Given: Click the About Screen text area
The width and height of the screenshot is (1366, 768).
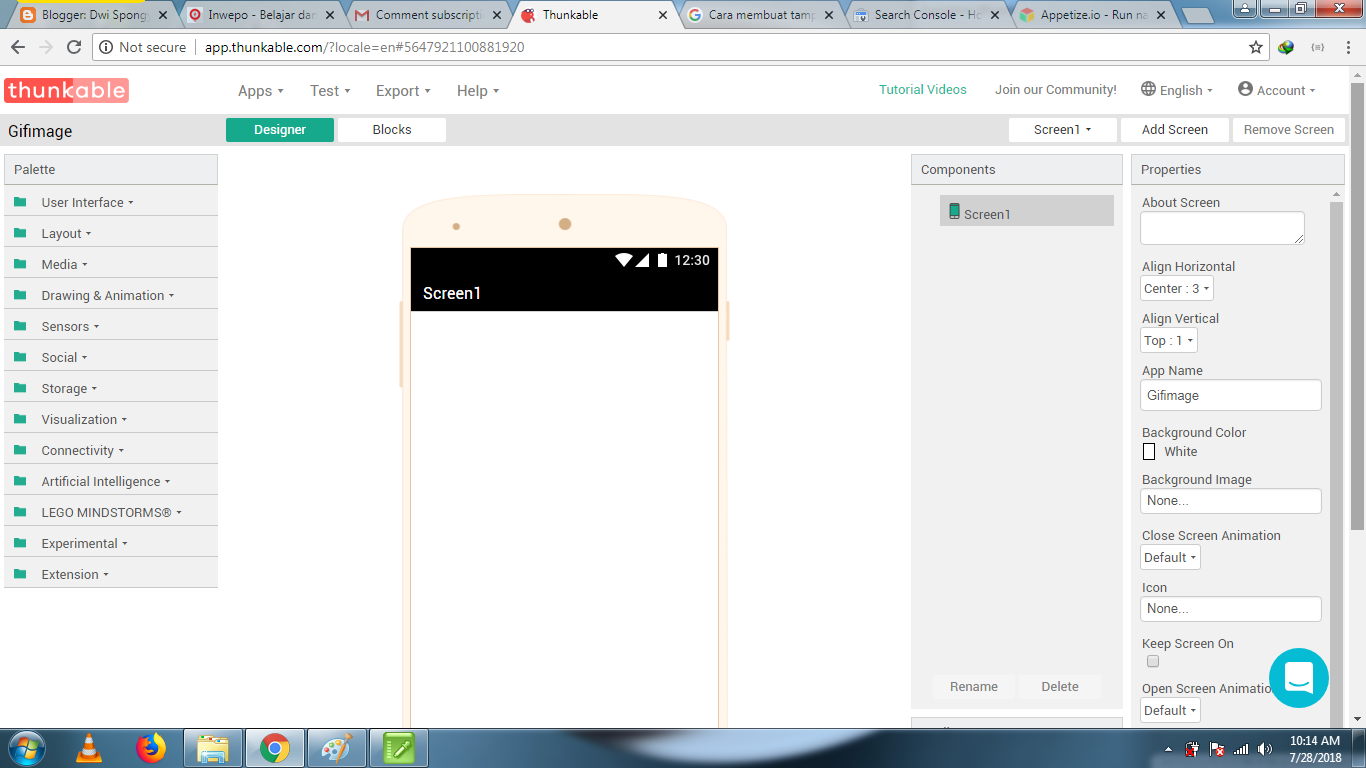Looking at the screenshot, I should [x=1222, y=228].
